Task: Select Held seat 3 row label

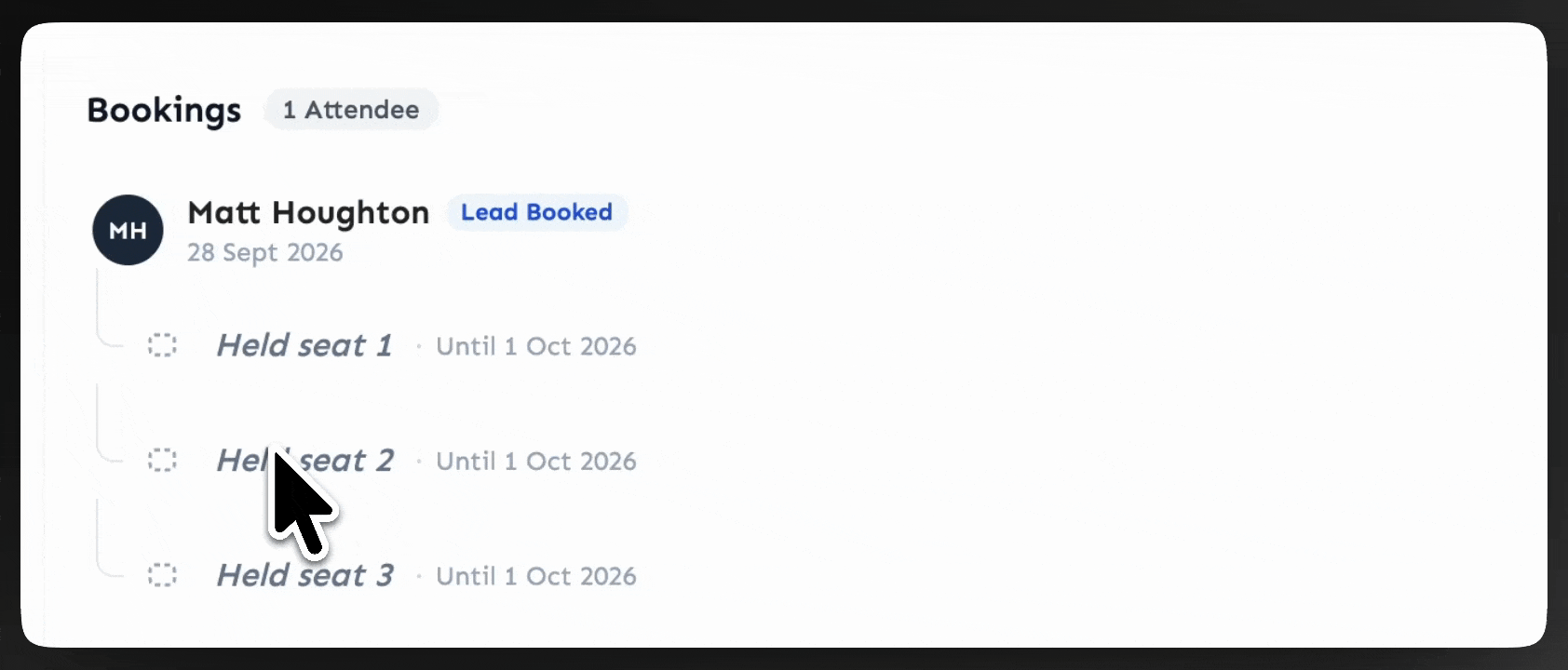Action: [304, 575]
